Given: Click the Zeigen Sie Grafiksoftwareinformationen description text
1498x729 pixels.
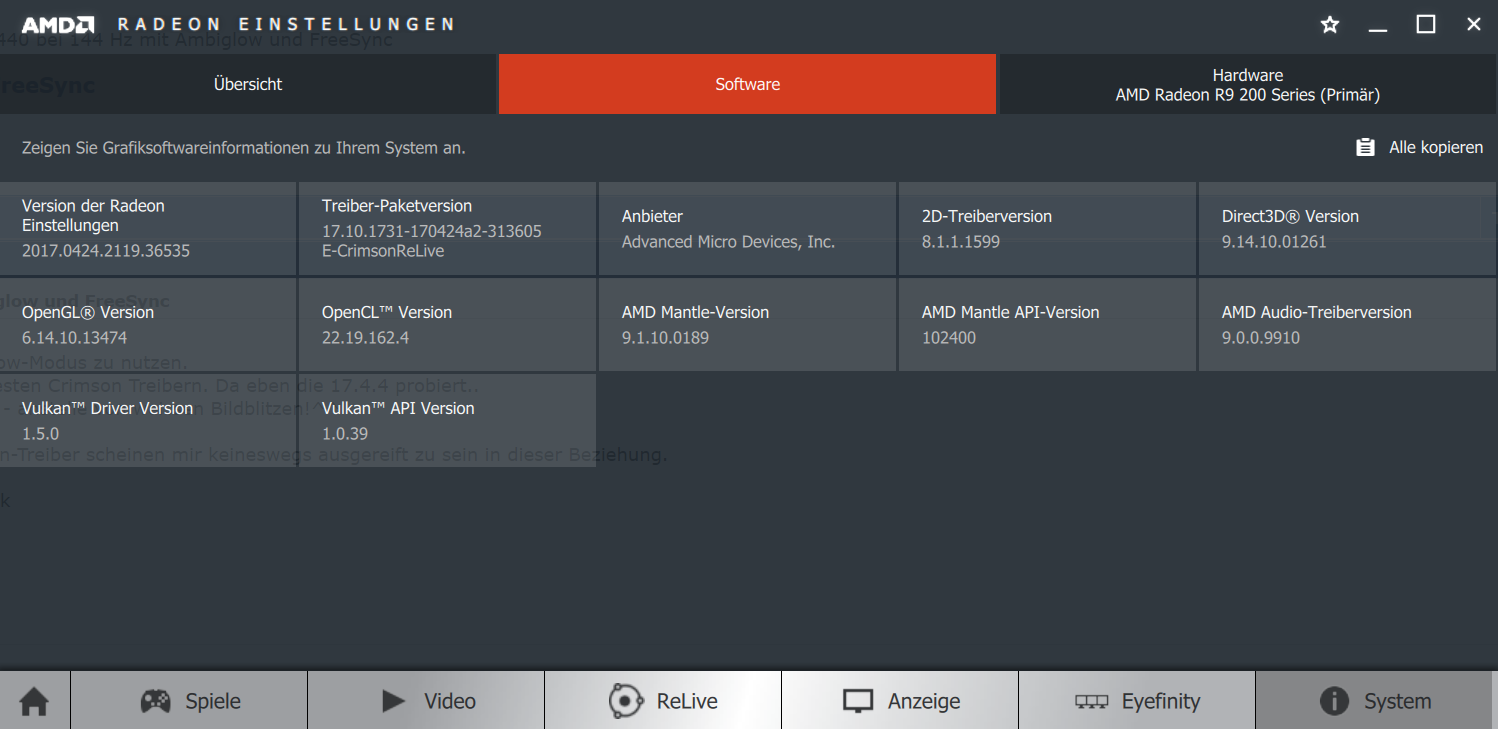Looking at the screenshot, I should [244, 148].
